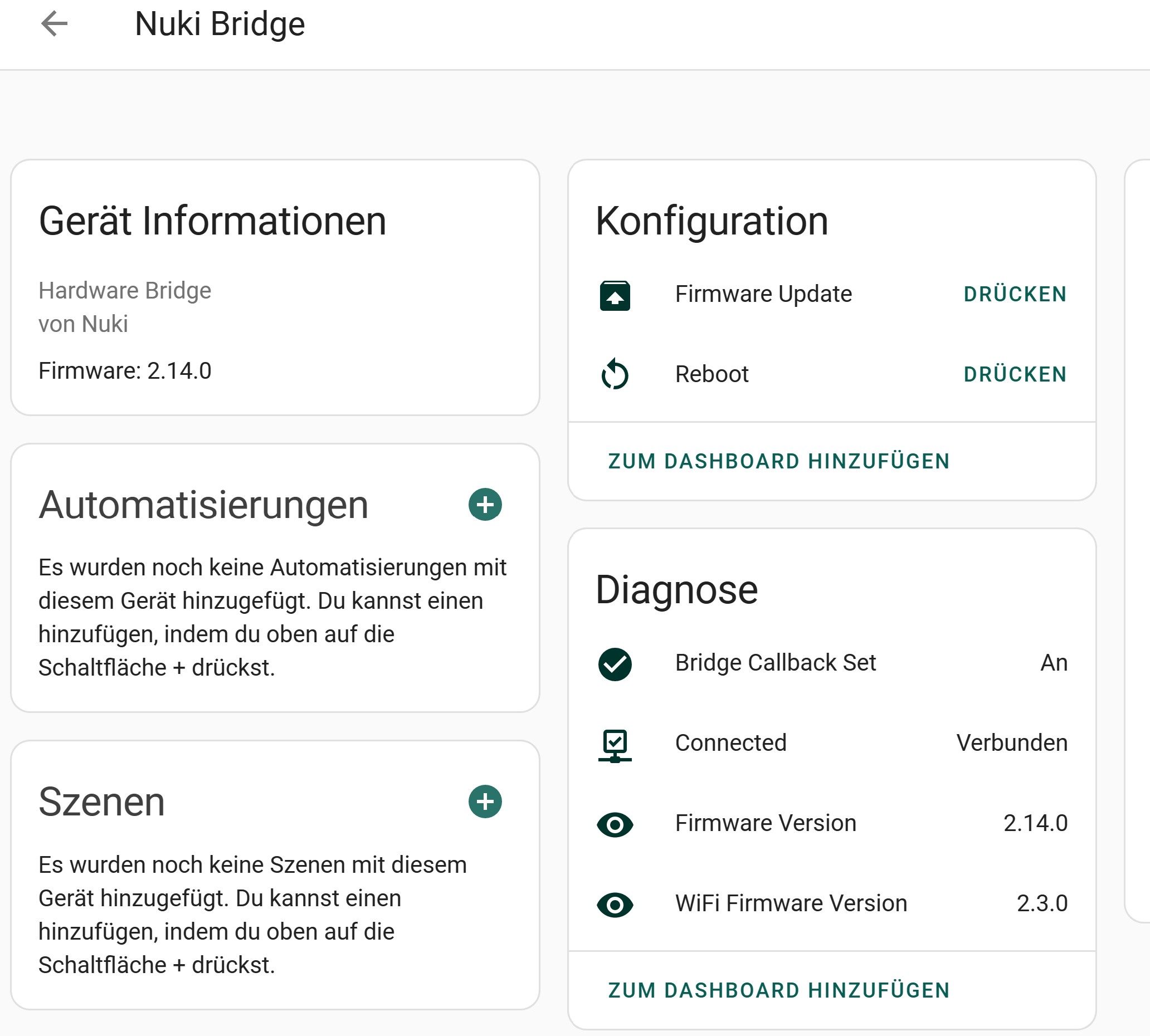Click the Connected network status icon

615,745
